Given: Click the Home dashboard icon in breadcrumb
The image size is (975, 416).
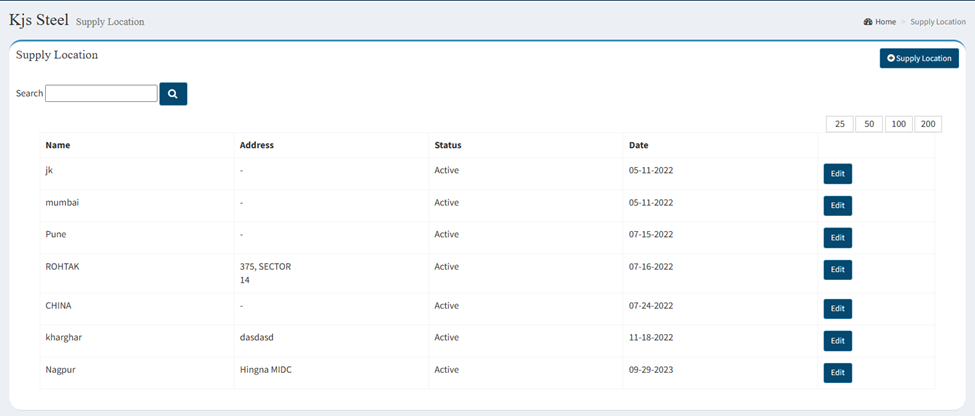Looking at the screenshot, I should 868,22.
